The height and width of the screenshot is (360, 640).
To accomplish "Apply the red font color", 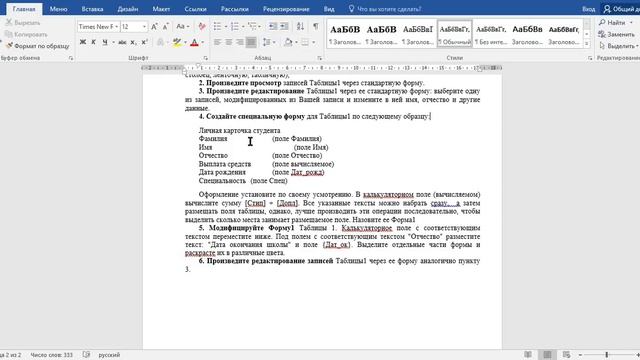I will 194,42.
